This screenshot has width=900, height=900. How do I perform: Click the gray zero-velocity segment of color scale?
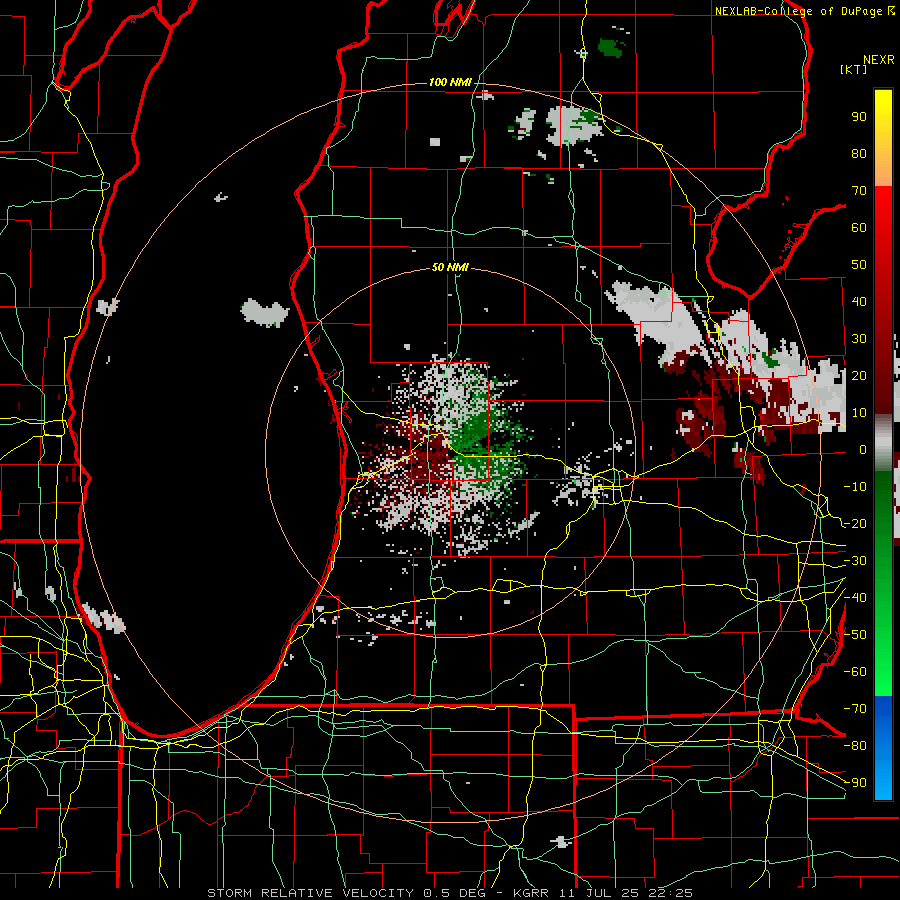point(883,443)
